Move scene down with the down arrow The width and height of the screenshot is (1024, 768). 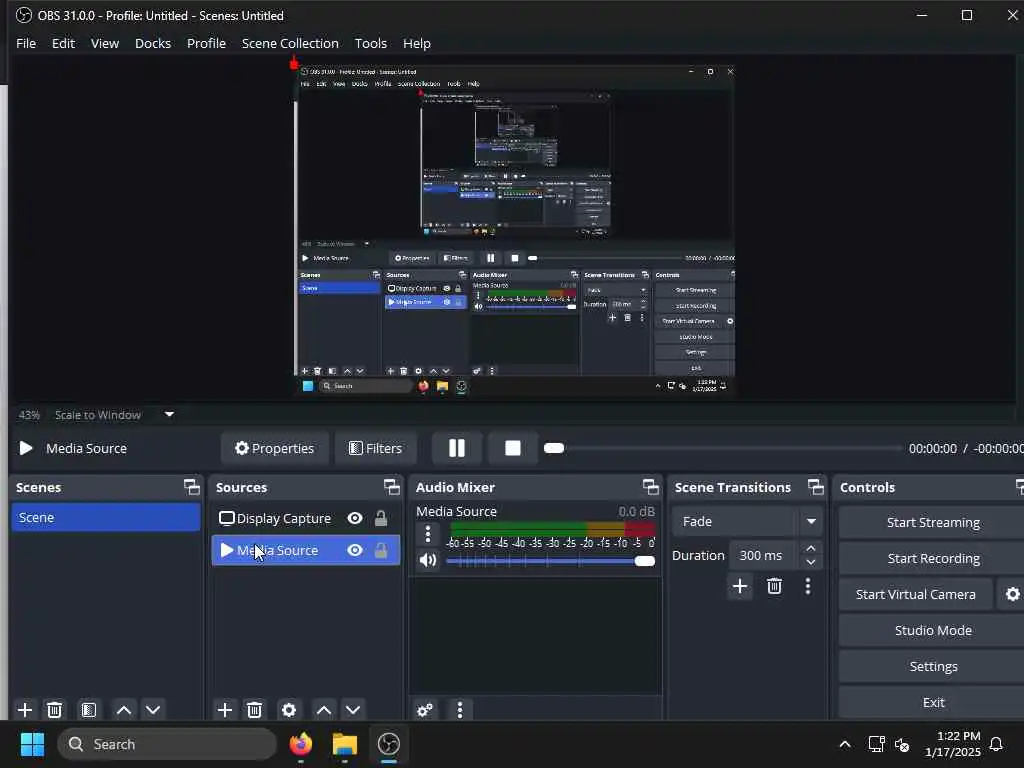click(153, 710)
